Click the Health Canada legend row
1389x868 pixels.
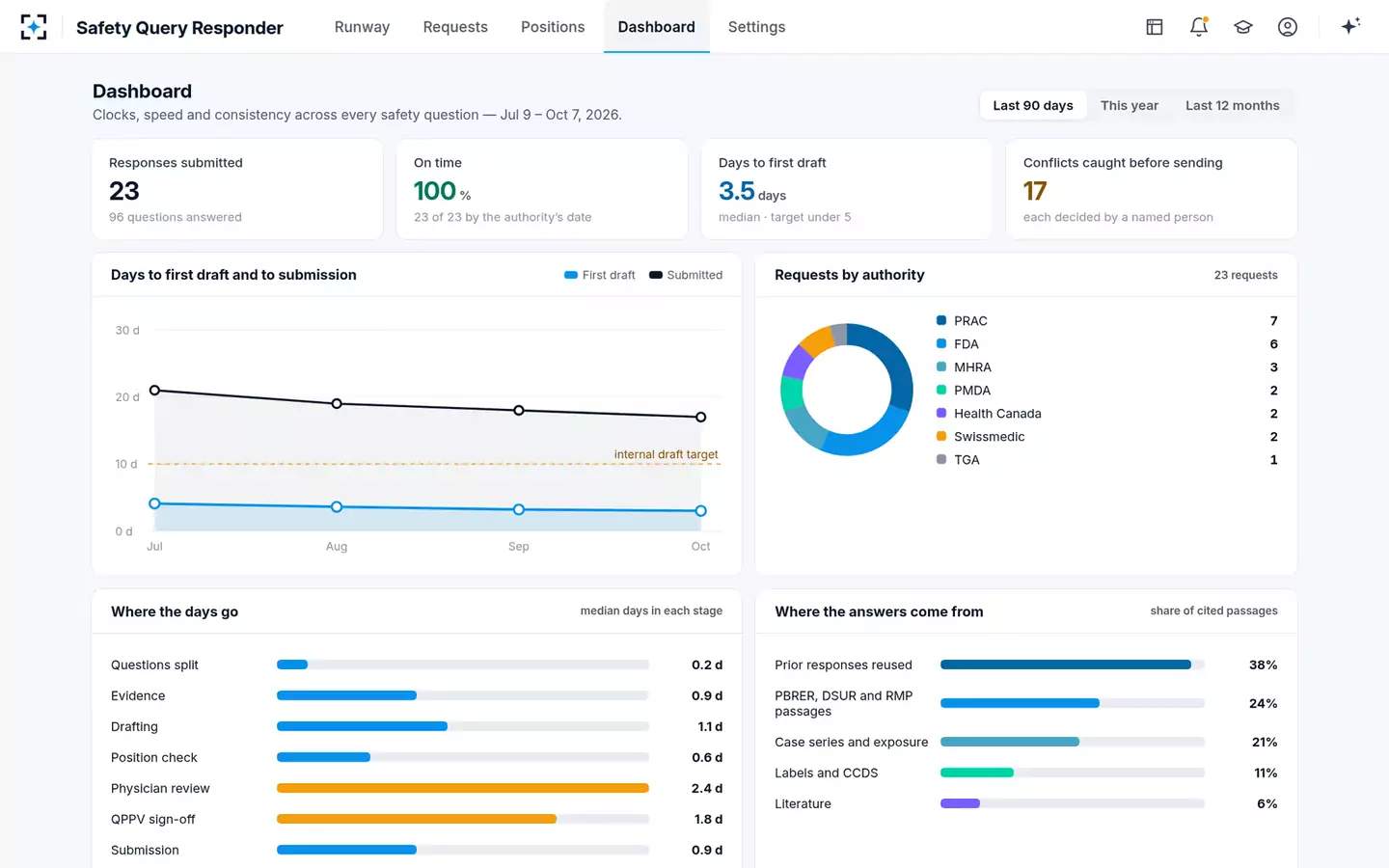pyautogui.click(x=1107, y=414)
